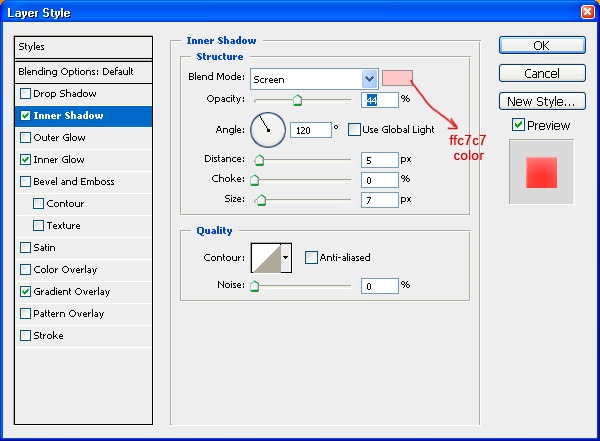Viewport: 600px width, 441px height.
Task: Focus the Distance value field
Action: pyautogui.click(x=380, y=160)
